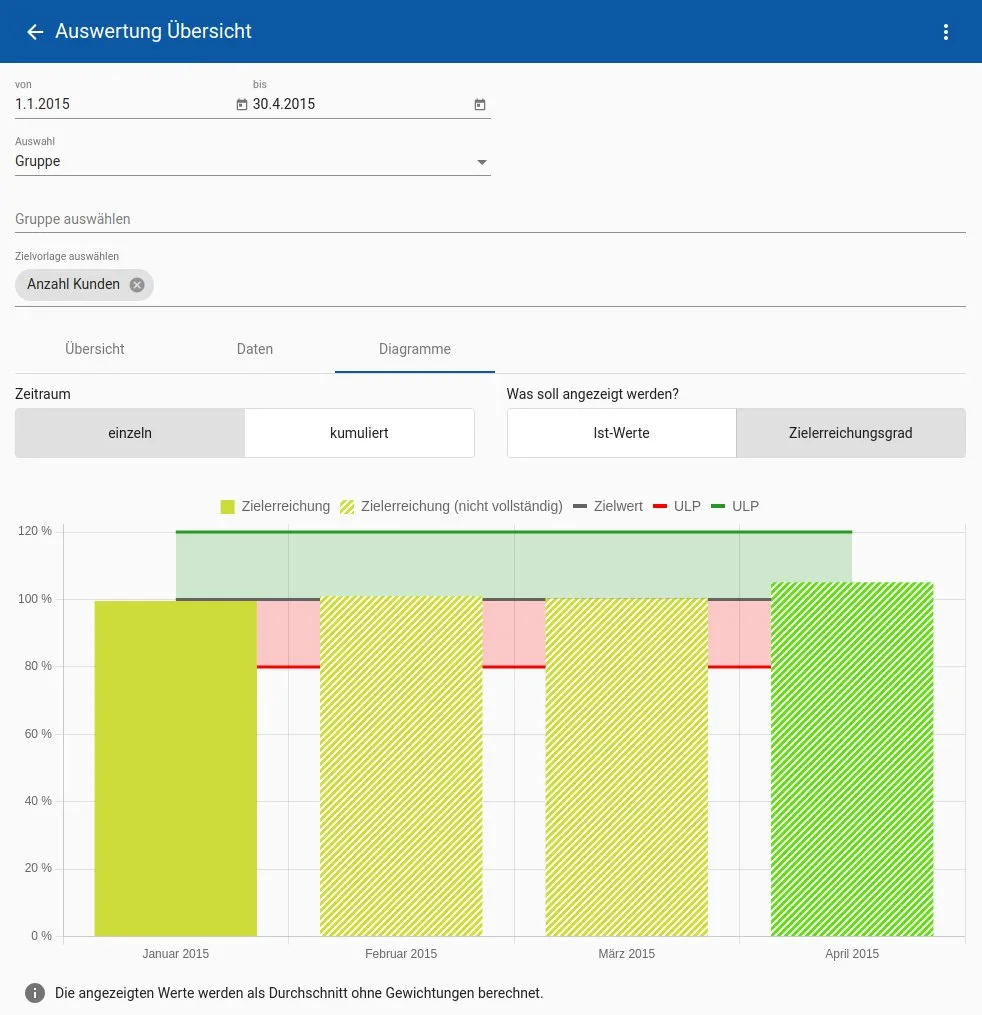Click the info icon below the chart

coord(35,993)
